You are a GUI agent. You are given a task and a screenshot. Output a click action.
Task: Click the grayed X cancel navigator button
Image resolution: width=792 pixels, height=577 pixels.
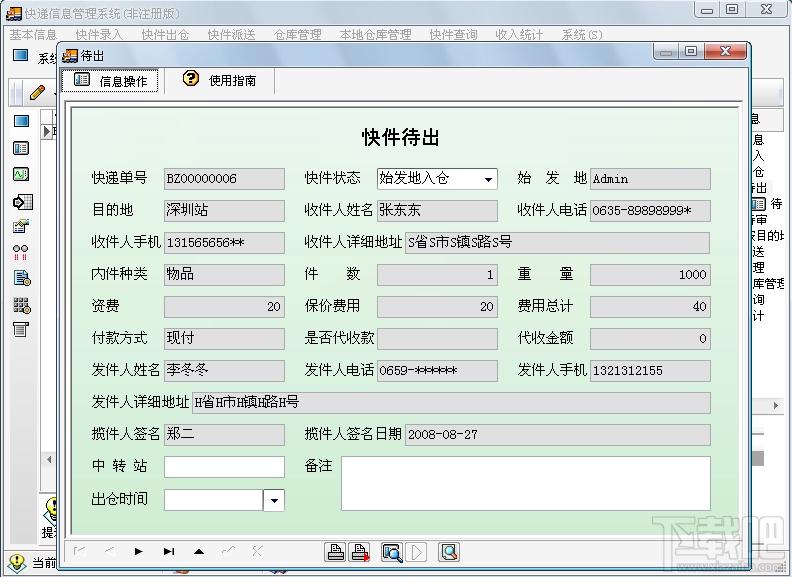coord(257,552)
